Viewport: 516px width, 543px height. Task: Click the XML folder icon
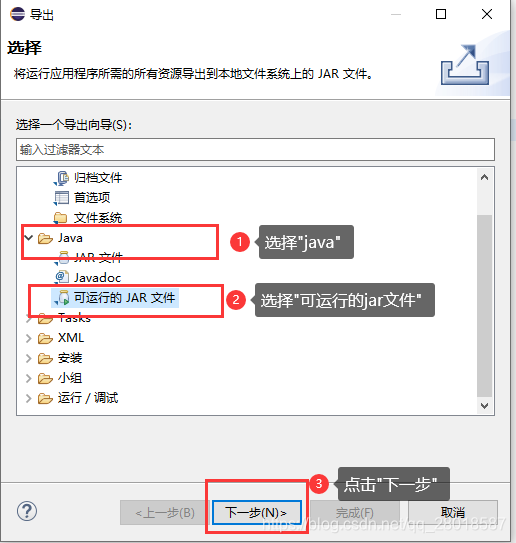point(45,338)
